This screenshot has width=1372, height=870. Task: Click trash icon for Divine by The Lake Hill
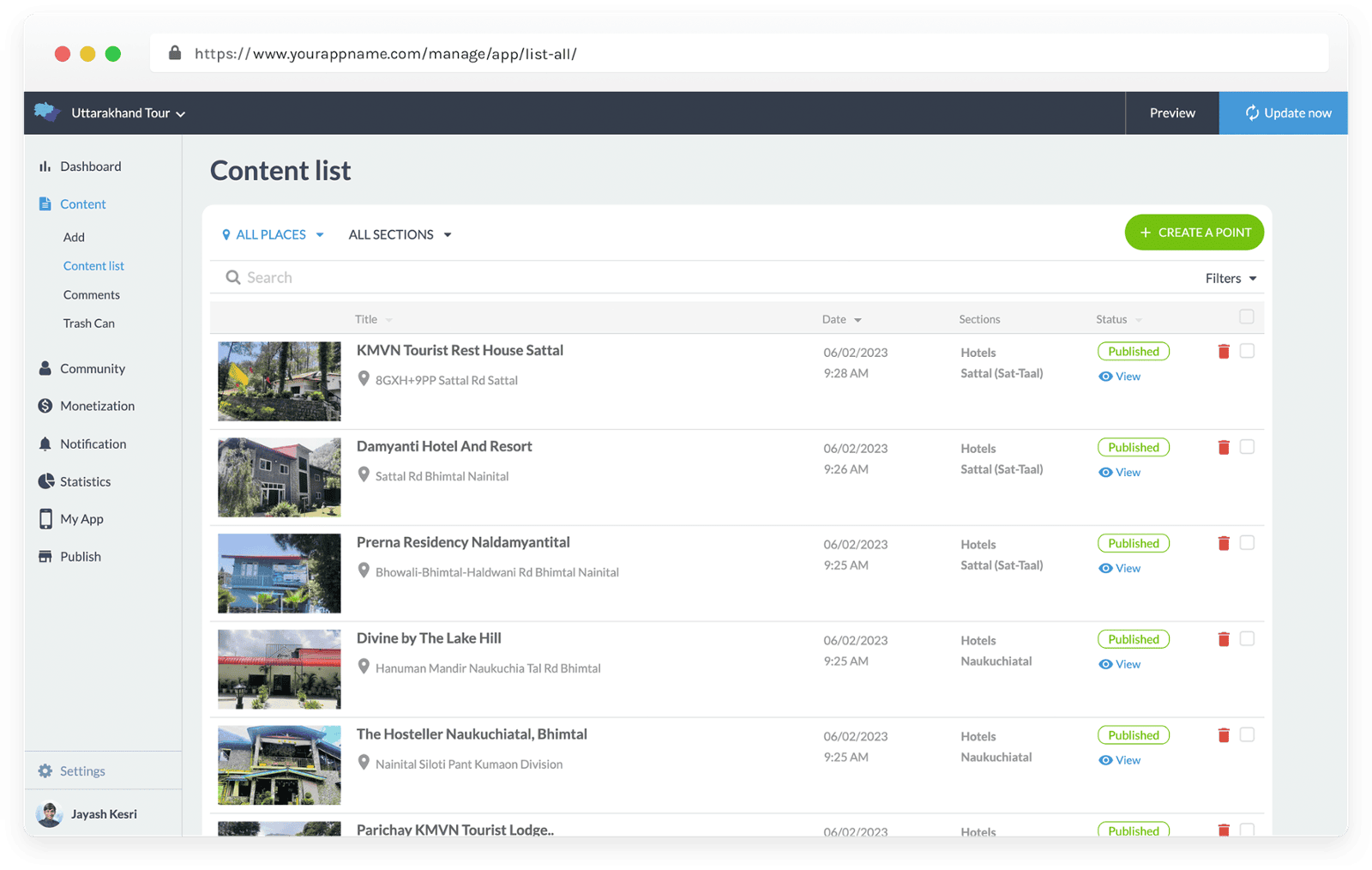pyautogui.click(x=1224, y=639)
